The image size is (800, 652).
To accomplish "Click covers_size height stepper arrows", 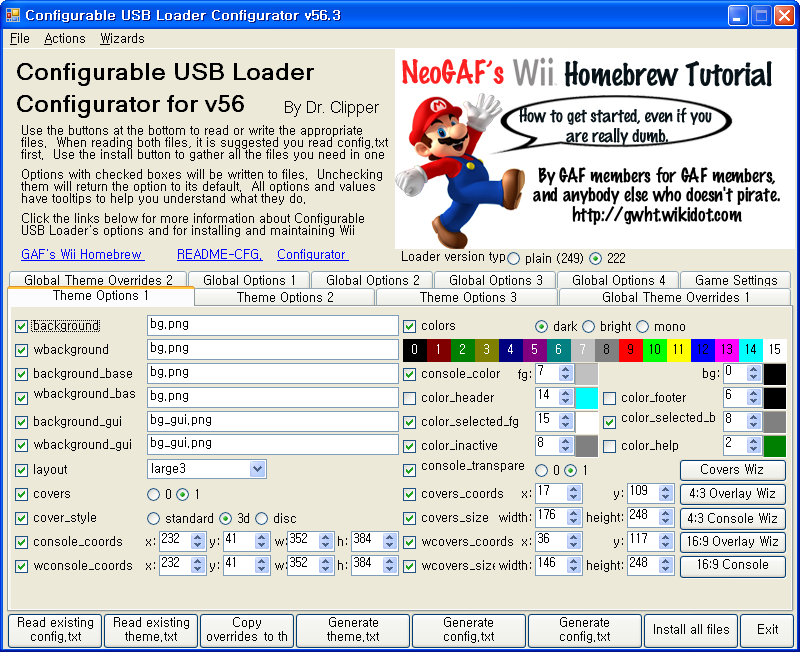I will [x=665, y=517].
